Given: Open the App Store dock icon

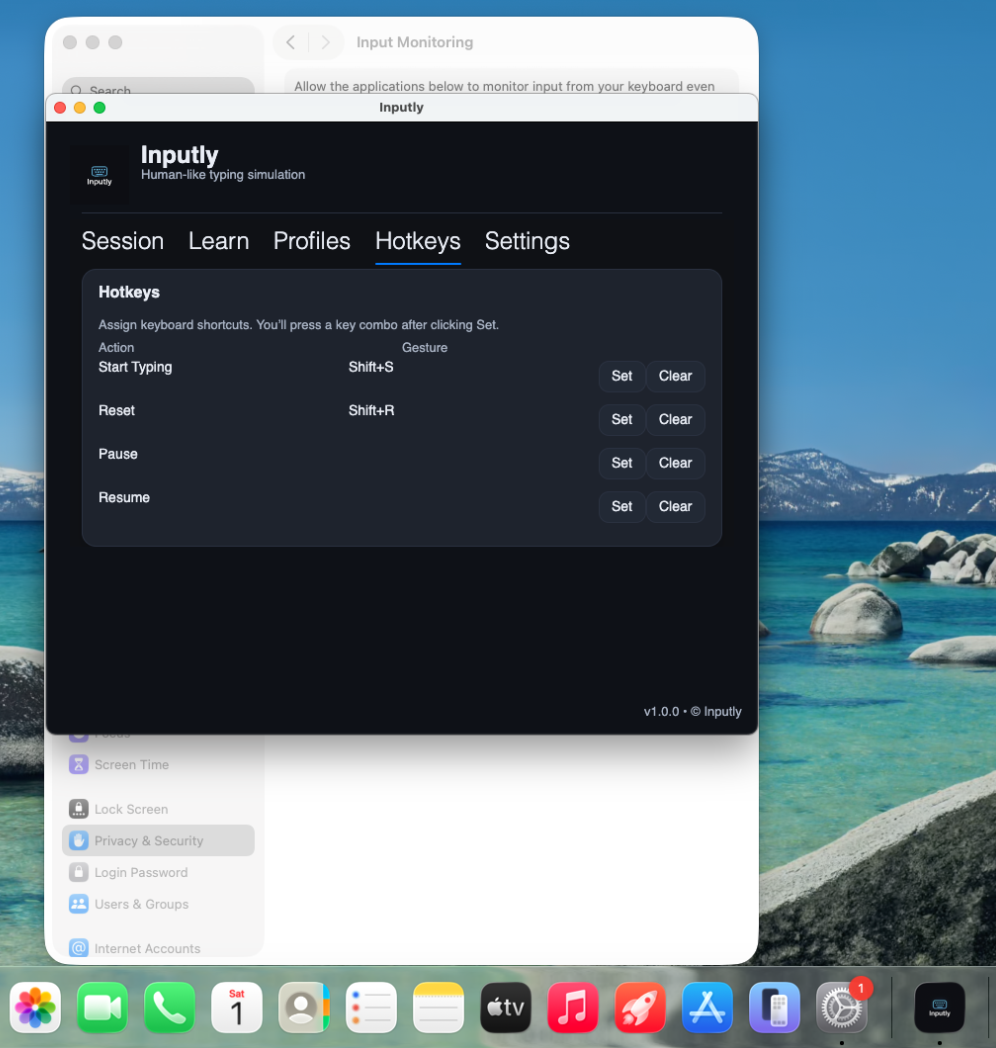Looking at the screenshot, I should click(x=707, y=1006).
